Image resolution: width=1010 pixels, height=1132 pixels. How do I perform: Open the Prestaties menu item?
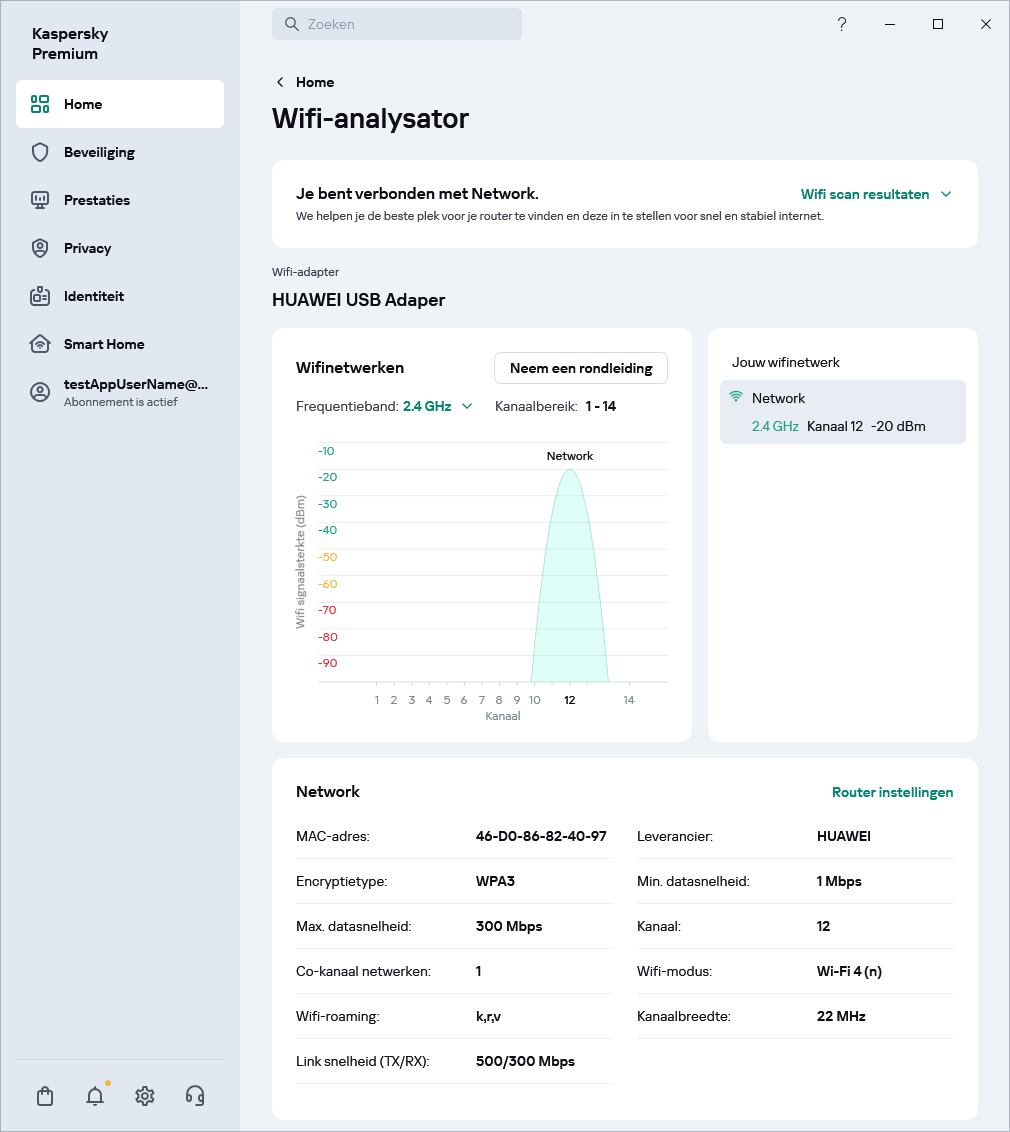(x=97, y=200)
